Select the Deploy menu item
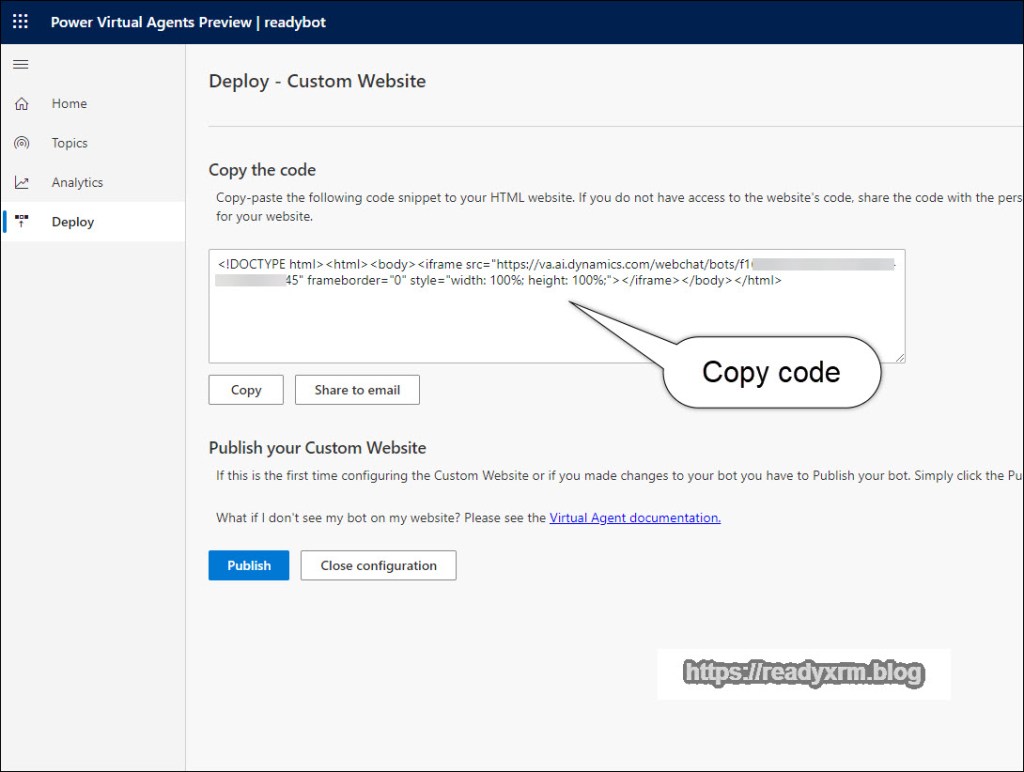Screen dimensions: 1024x772 (73, 222)
